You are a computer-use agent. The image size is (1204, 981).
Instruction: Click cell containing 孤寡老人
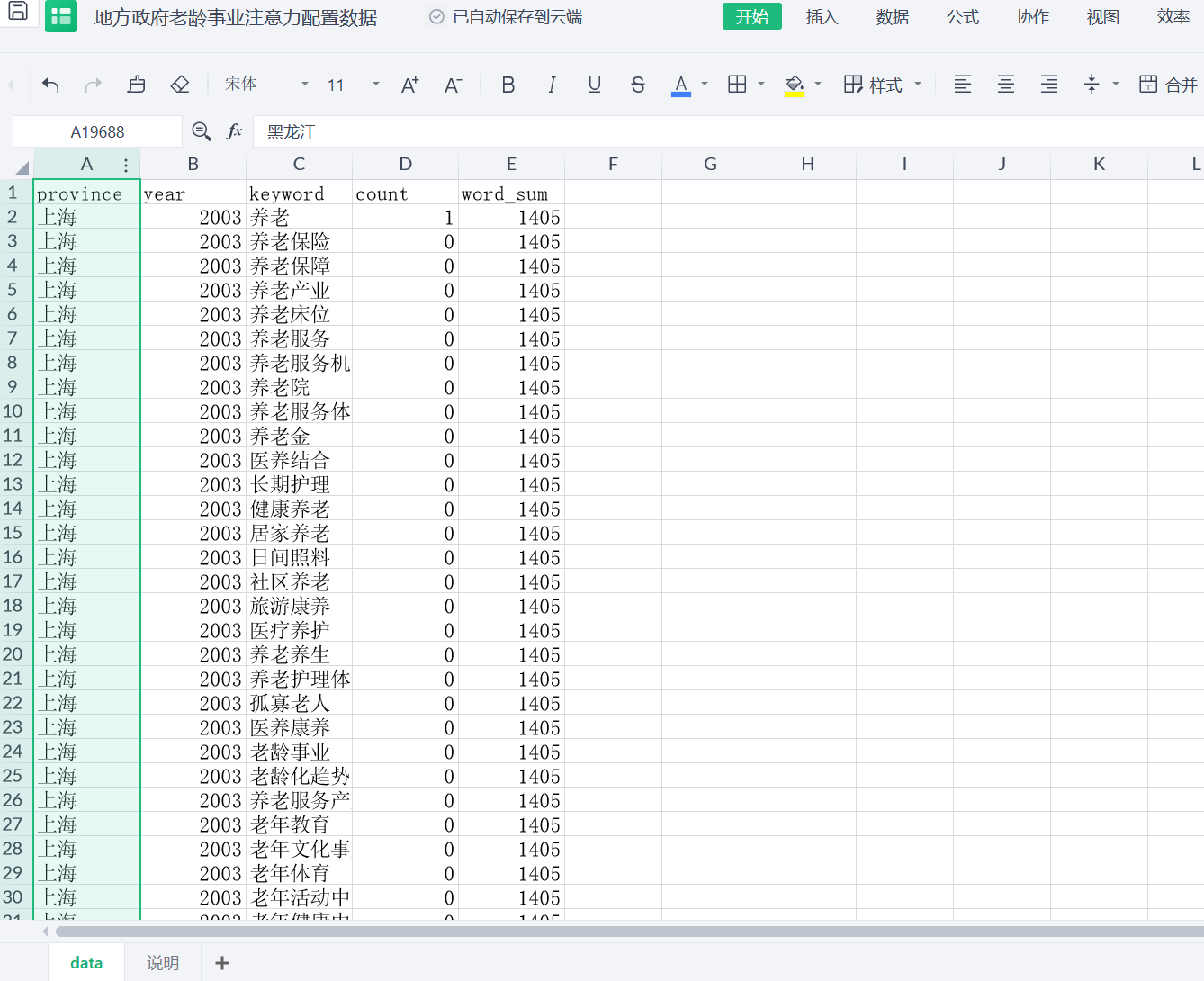(299, 703)
